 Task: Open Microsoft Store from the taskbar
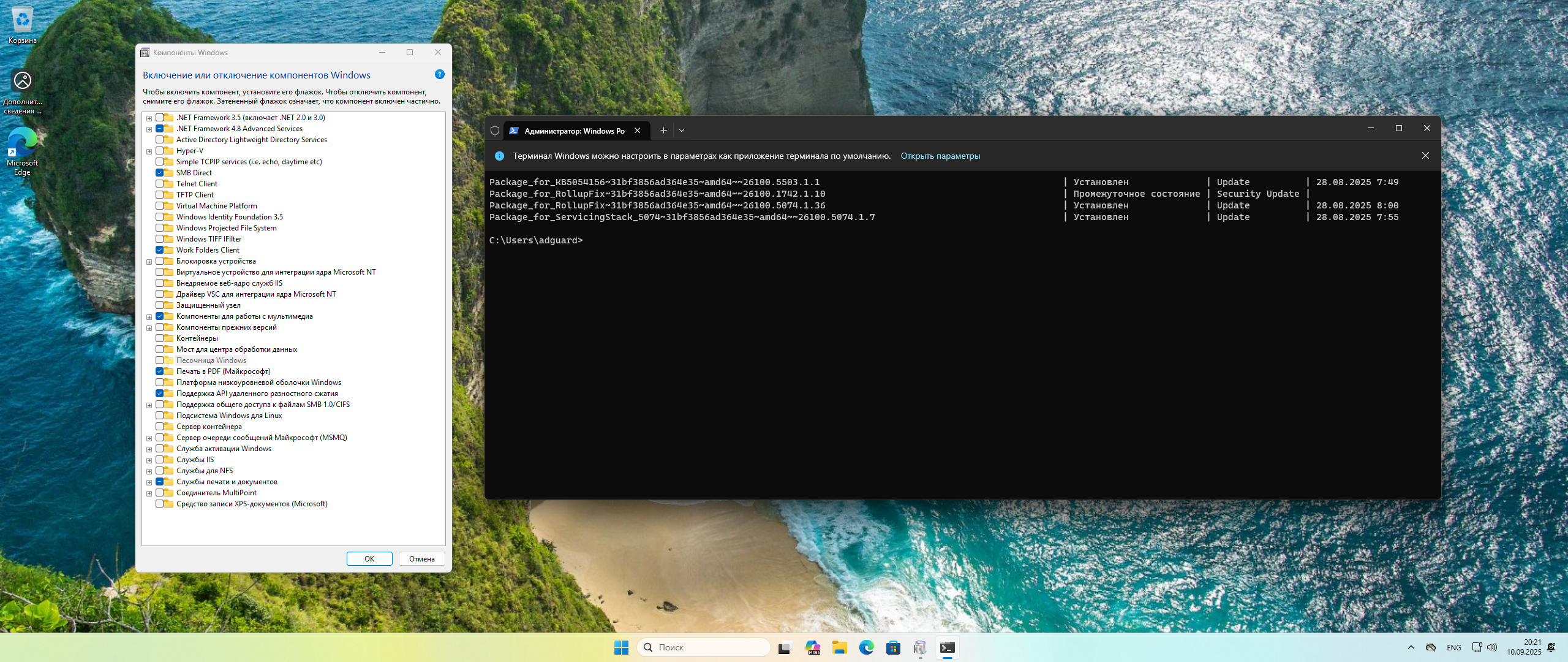893,647
